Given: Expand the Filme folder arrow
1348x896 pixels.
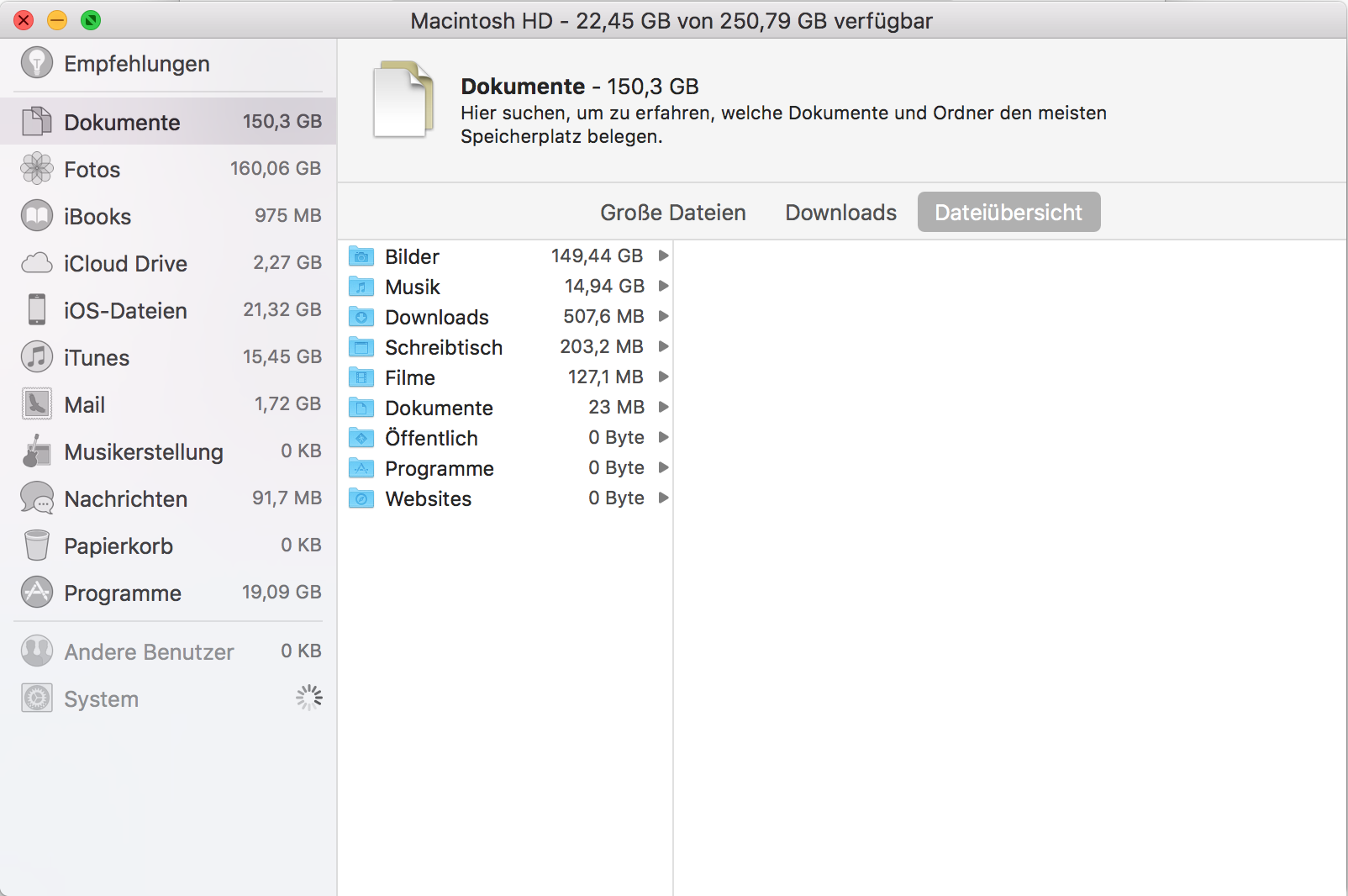Looking at the screenshot, I should click(663, 377).
